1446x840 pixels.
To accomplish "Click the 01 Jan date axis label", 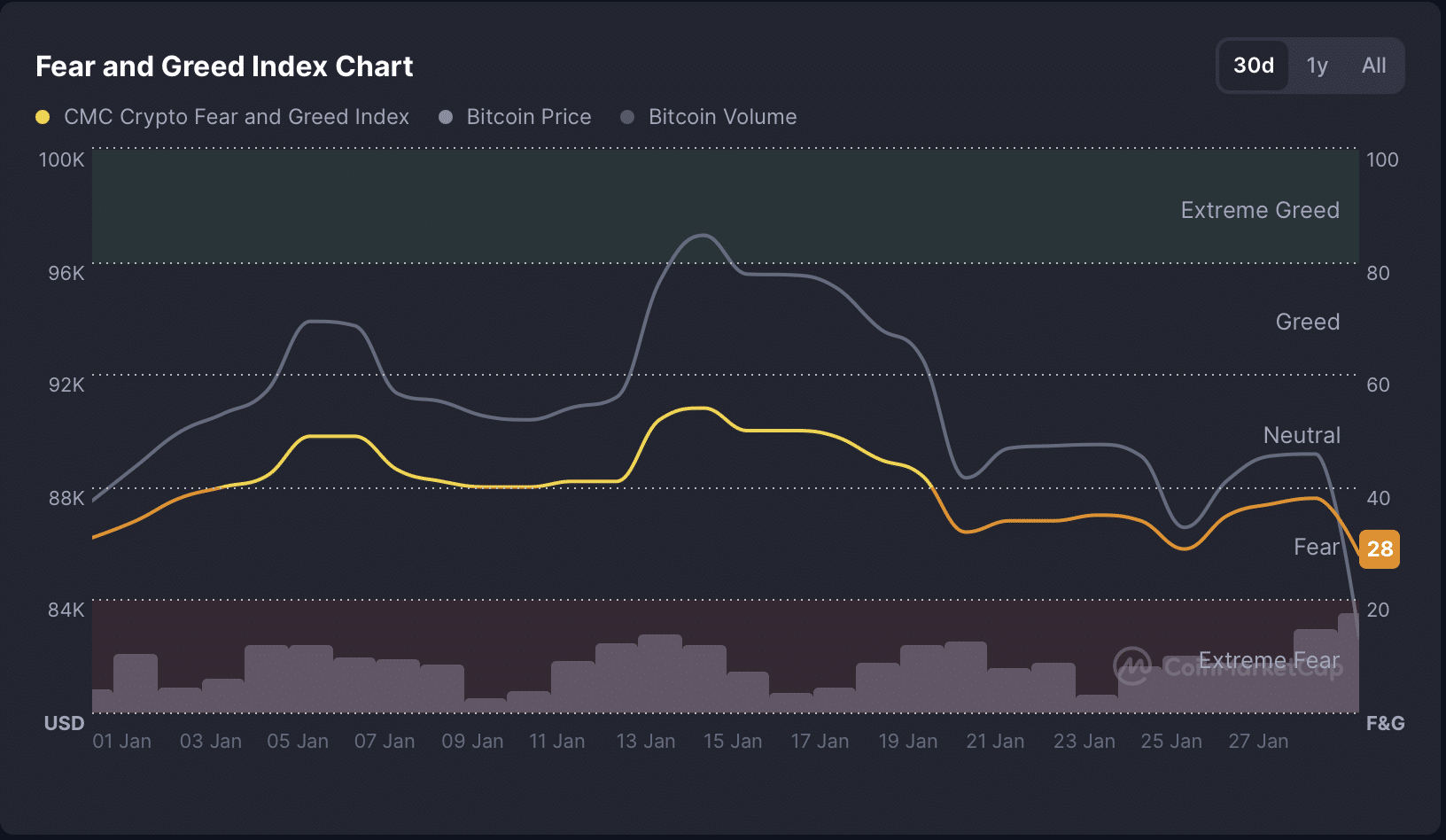I will click(x=121, y=741).
